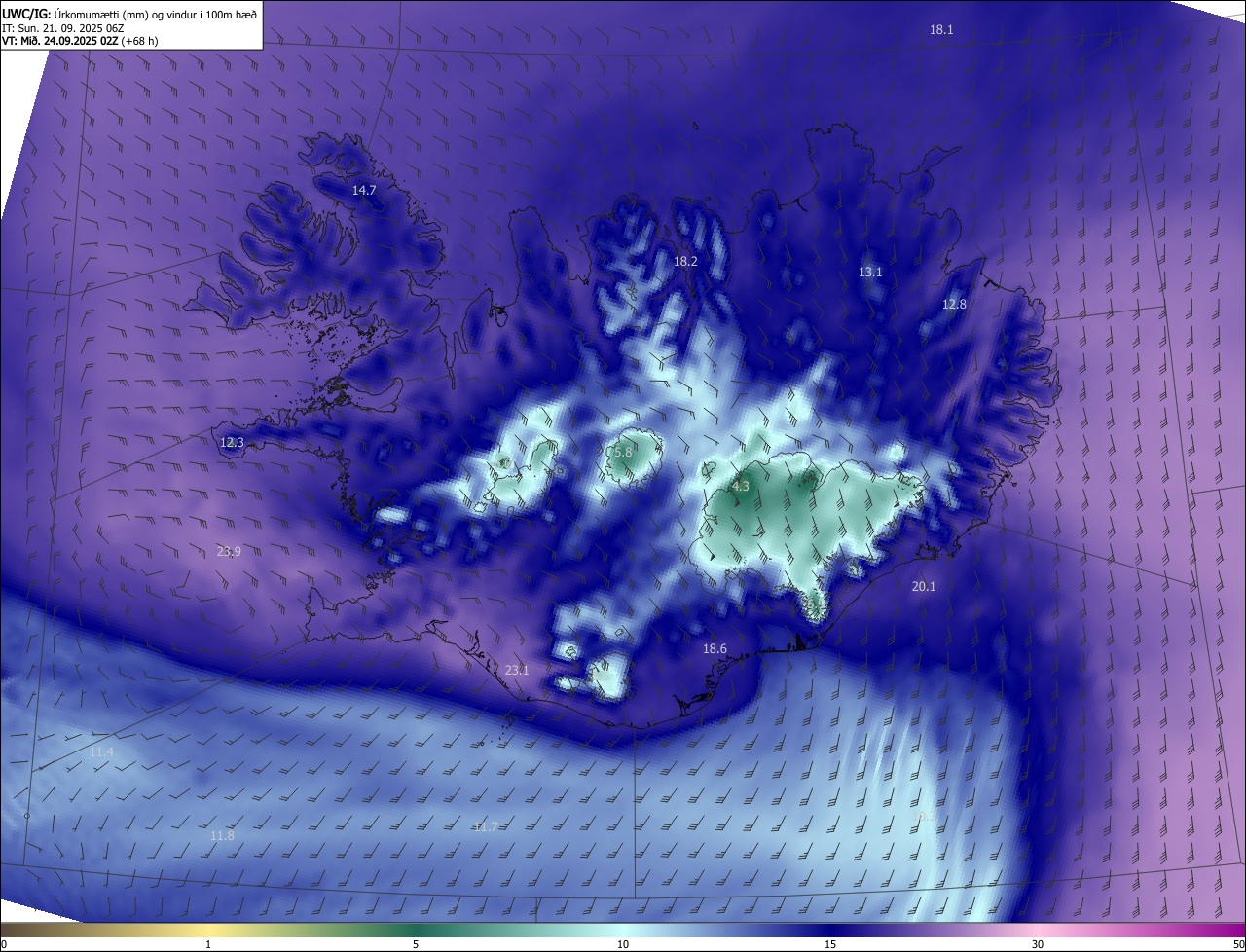Click the precipitation color scale bar
The width and height of the screenshot is (1246, 952).
tap(623, 931)
